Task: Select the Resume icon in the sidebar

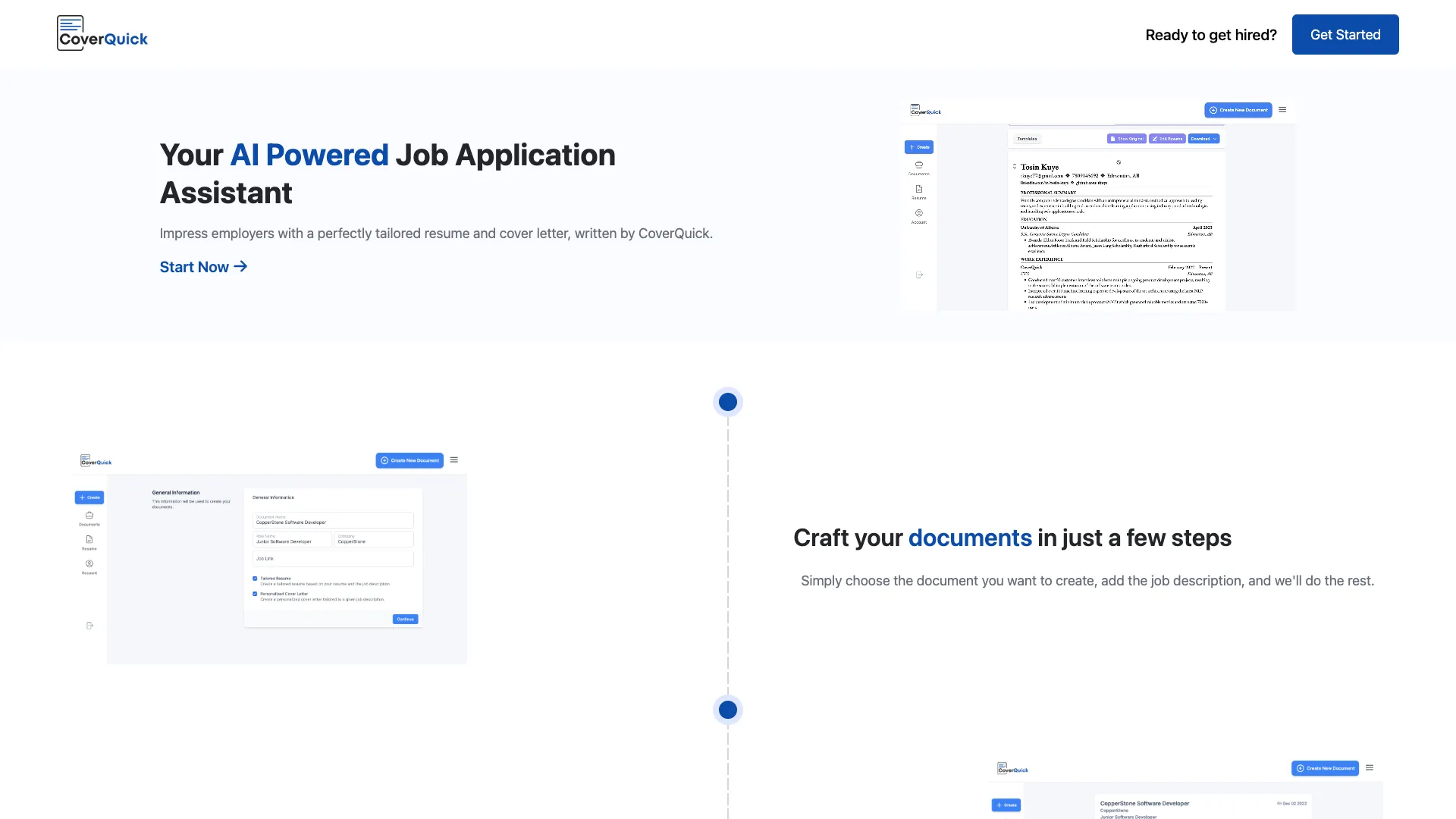Action: pos(89,543)
